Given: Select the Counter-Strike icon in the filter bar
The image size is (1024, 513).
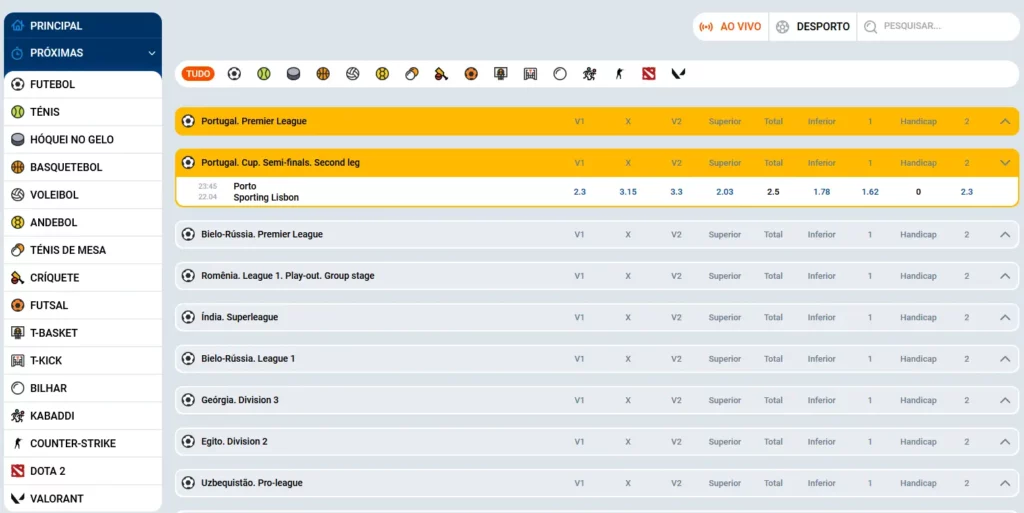Looking at the screenshot, I should click(x=619, y=74).
